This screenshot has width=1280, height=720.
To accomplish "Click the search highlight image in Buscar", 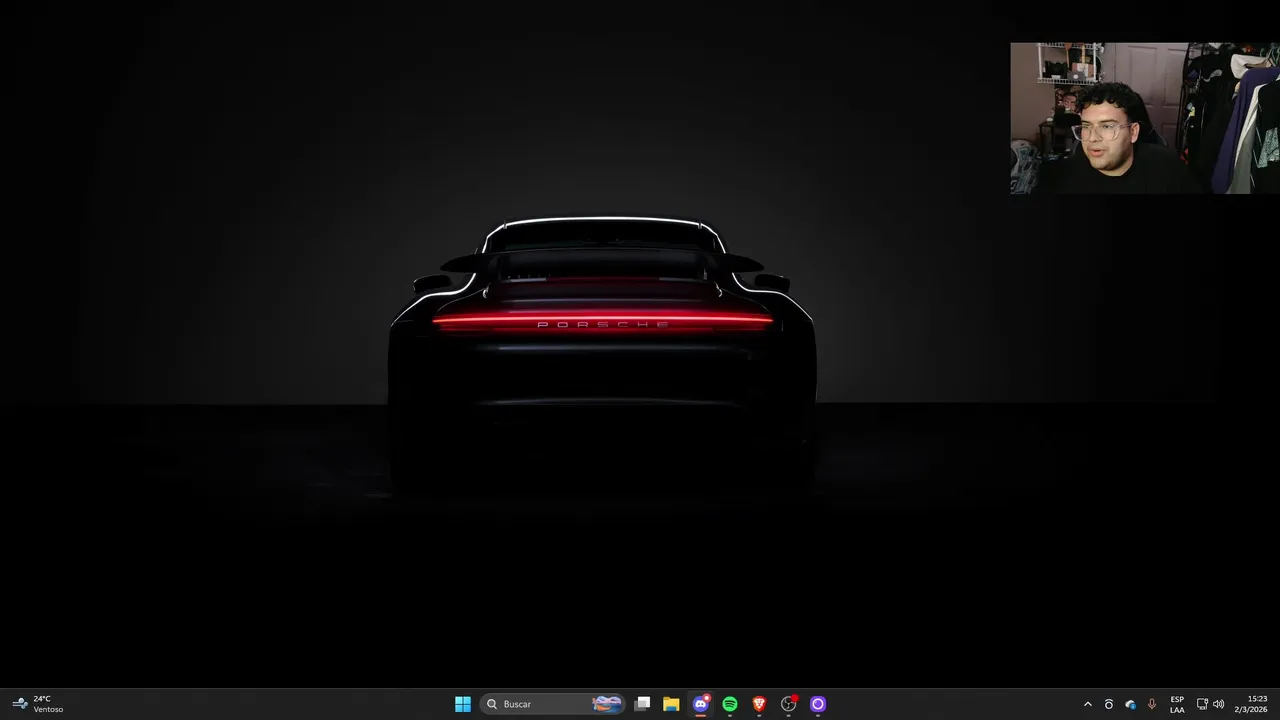I will [x=607, y=704].
